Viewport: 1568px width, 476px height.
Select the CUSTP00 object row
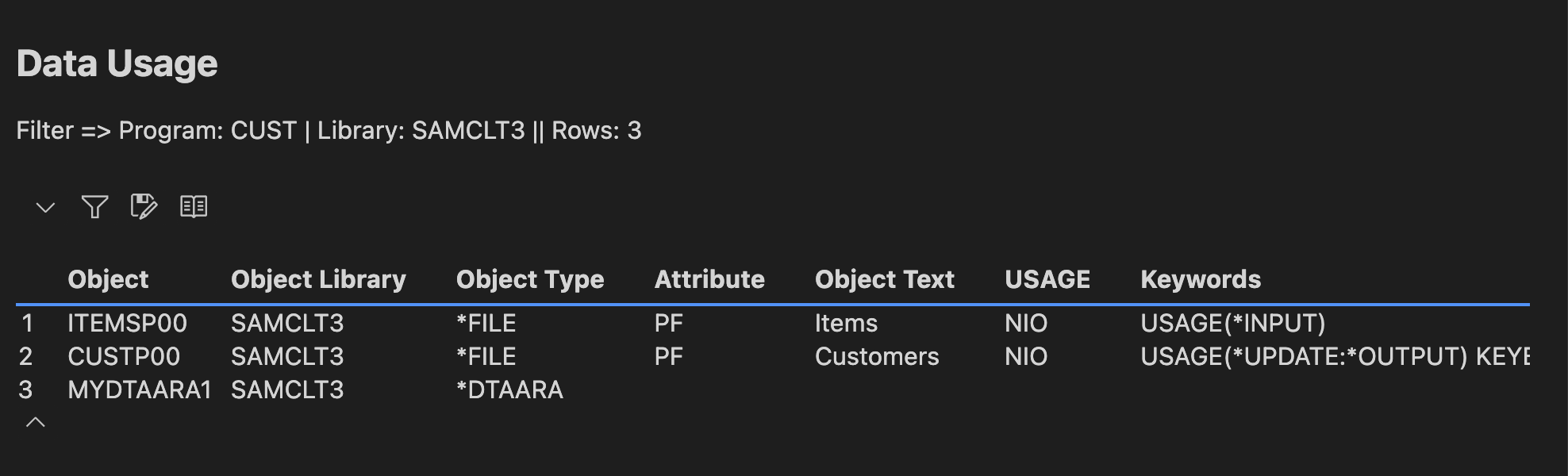point(124,356)
